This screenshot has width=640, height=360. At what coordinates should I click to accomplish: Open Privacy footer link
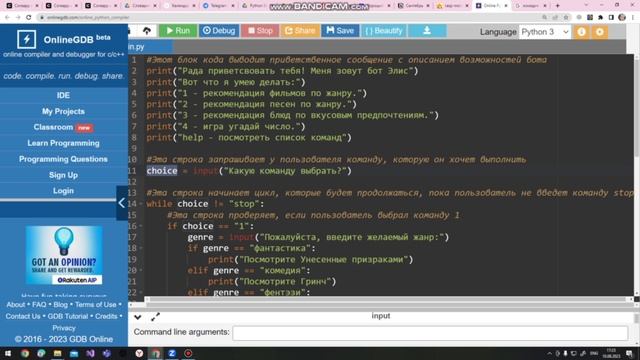coord(64,328)
